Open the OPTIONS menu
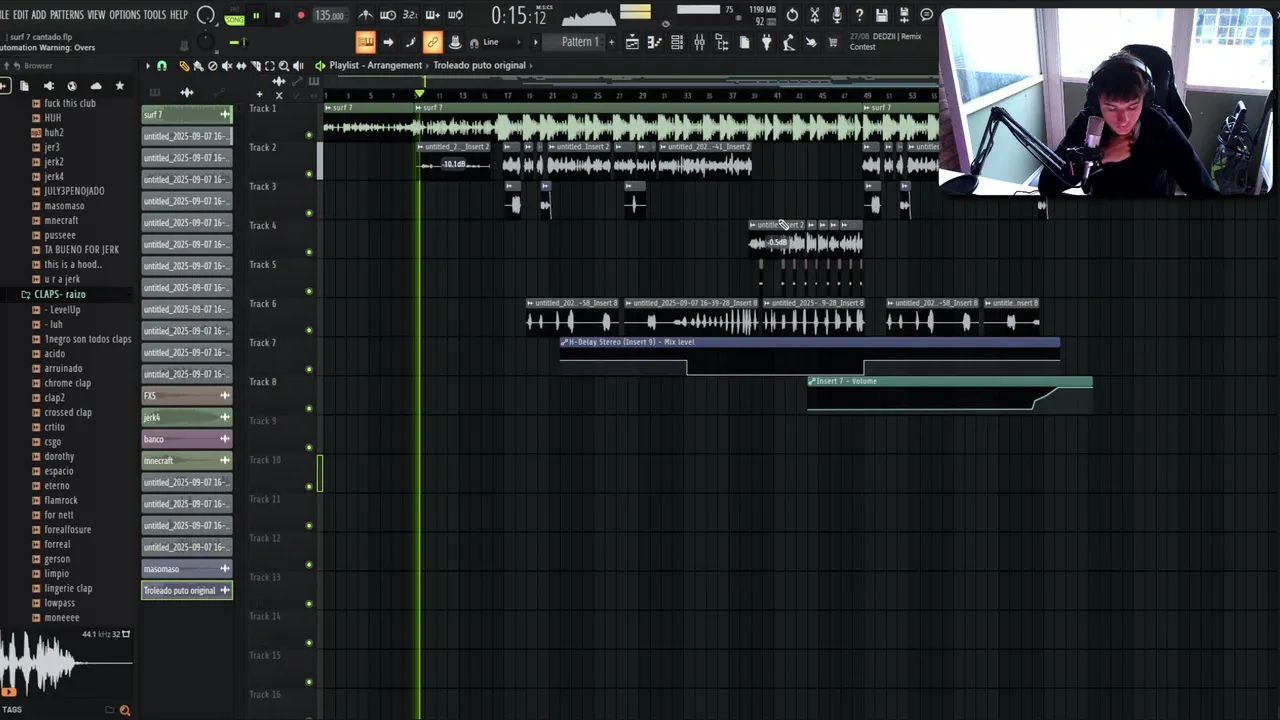 (125, 15)
